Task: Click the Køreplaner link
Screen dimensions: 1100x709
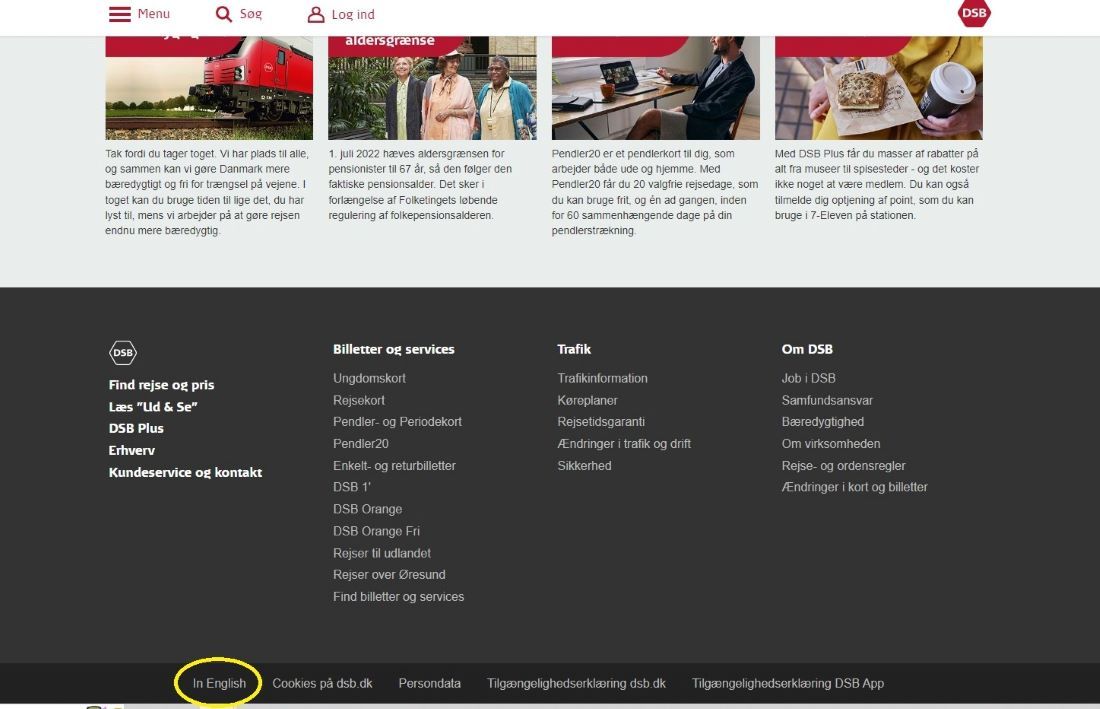Action: coord(588,399)
